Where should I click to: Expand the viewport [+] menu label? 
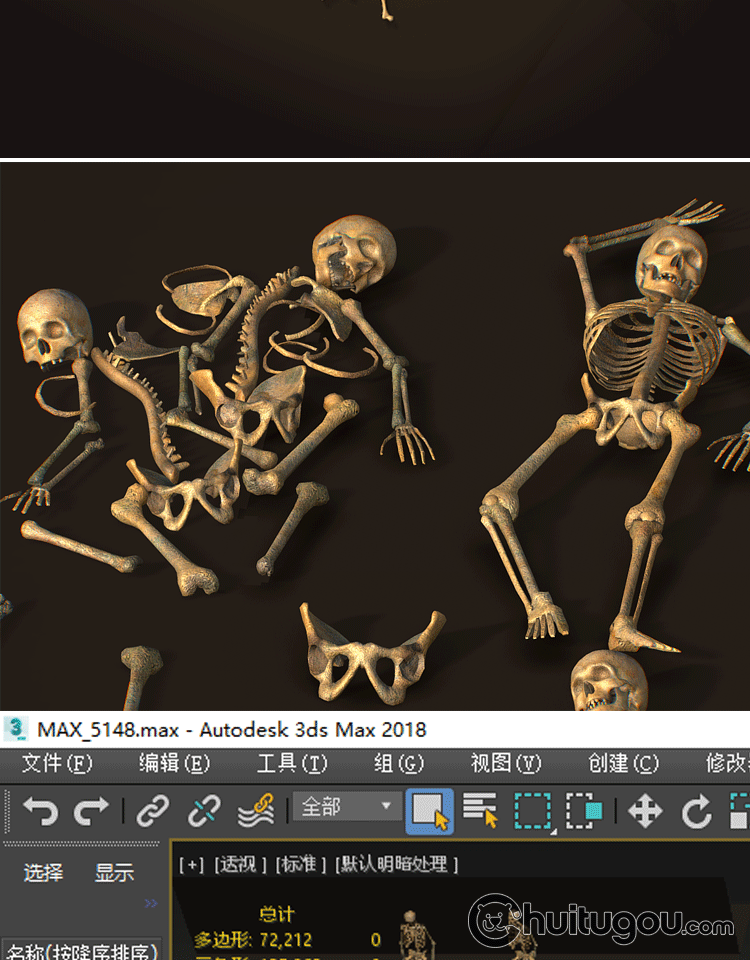point(190,864)
